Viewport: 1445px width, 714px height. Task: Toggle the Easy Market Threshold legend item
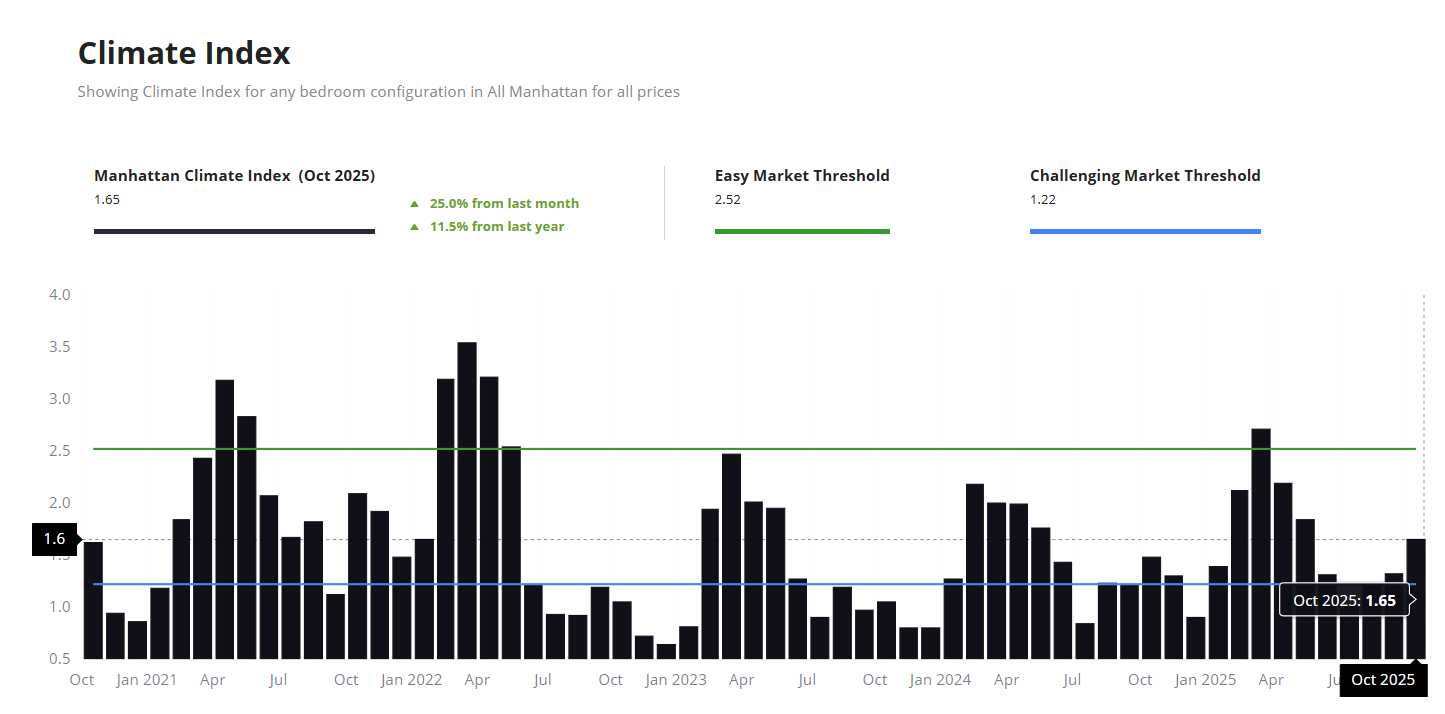(801, 176)
